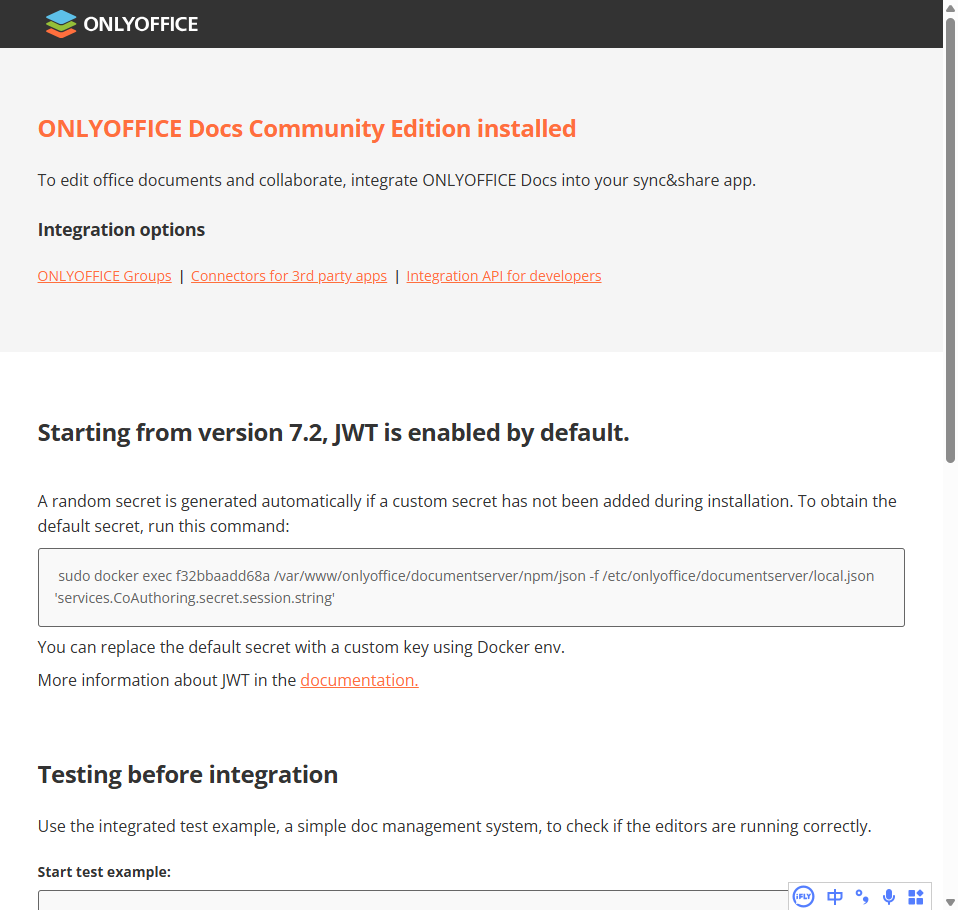Click the 'ONLYOFFICE Docs Community Edition installed' heading
958x910 pixels.
[x=307, y=128]
